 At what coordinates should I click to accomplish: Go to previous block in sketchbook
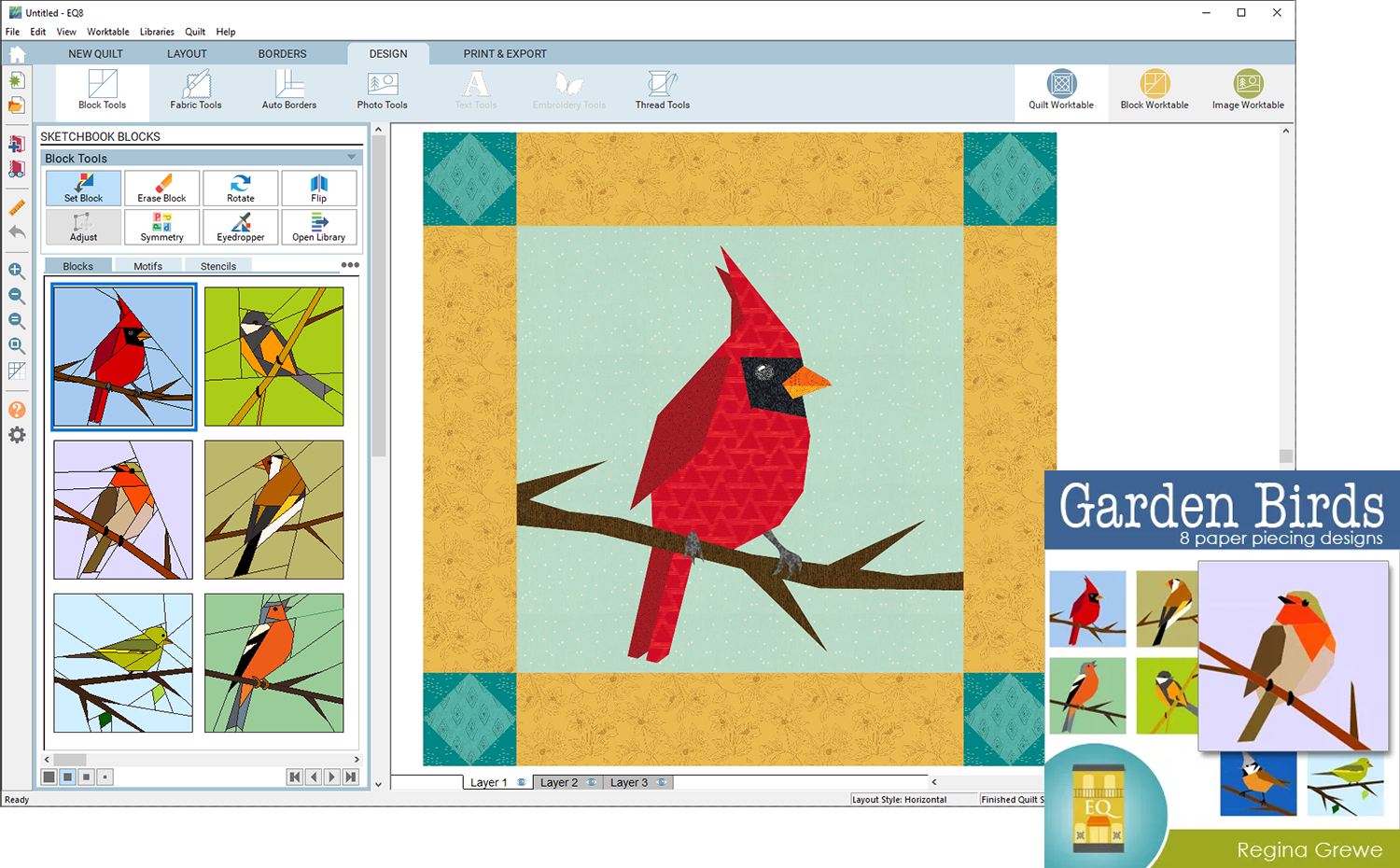(x=314, y=777)
